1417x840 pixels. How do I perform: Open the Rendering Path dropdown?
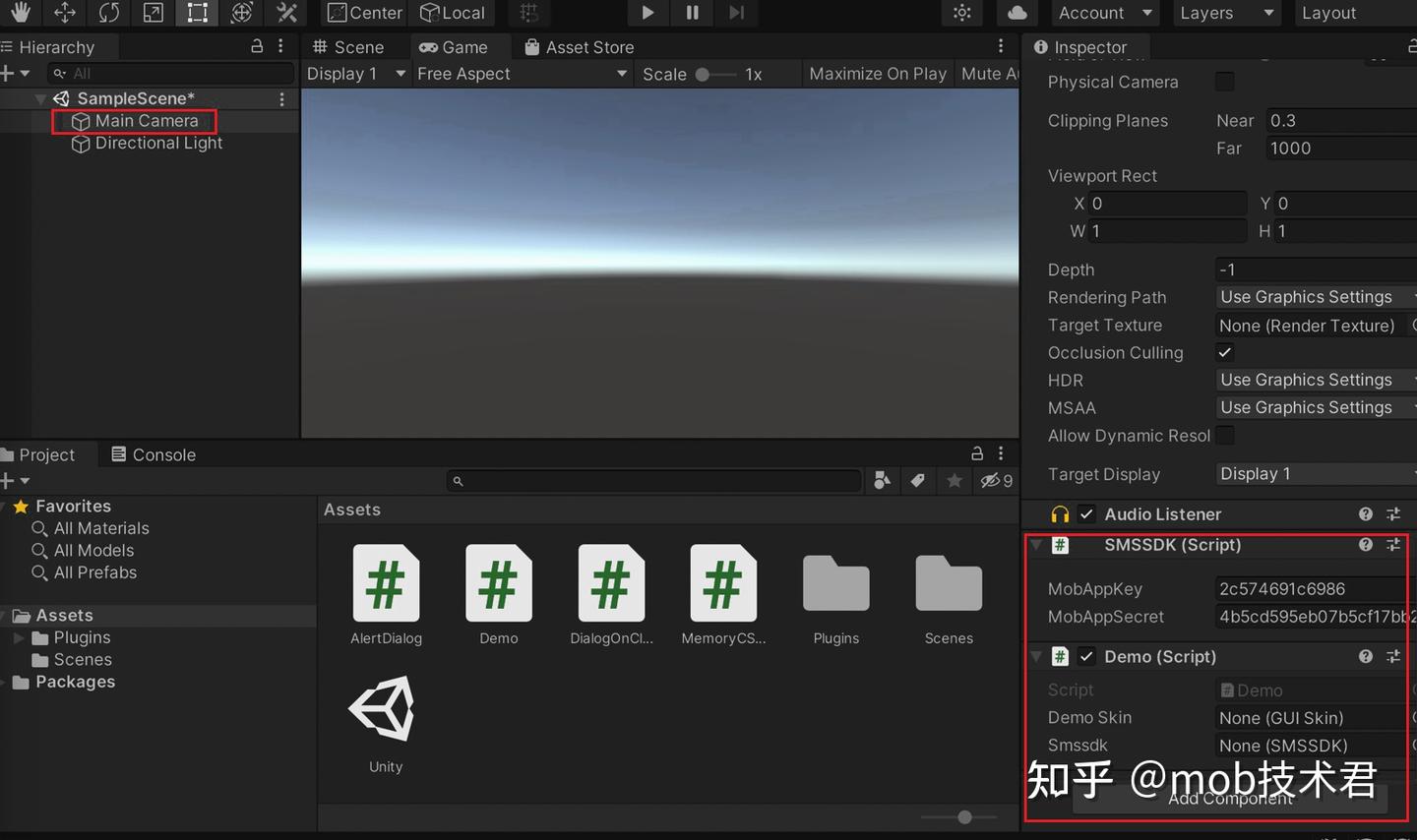click(1317, 297)
